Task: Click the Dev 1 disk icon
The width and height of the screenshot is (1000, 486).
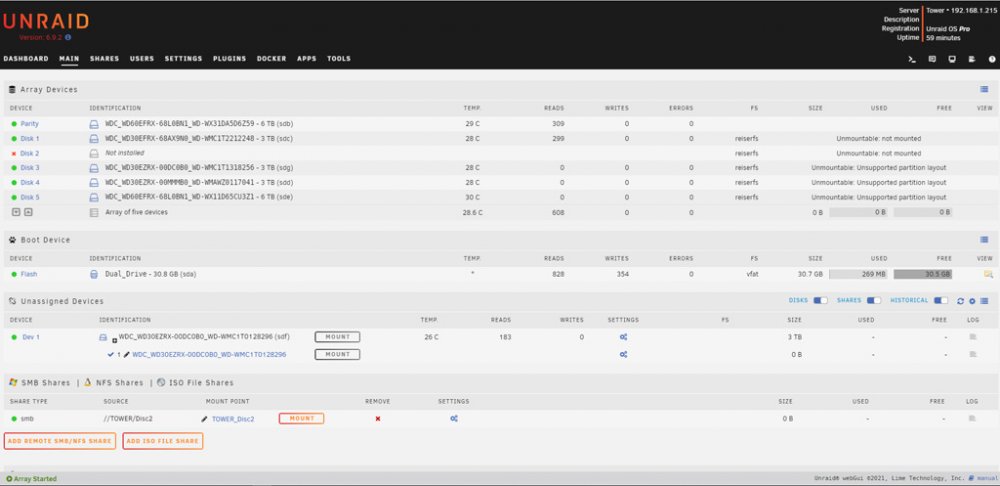Action: 103,337
